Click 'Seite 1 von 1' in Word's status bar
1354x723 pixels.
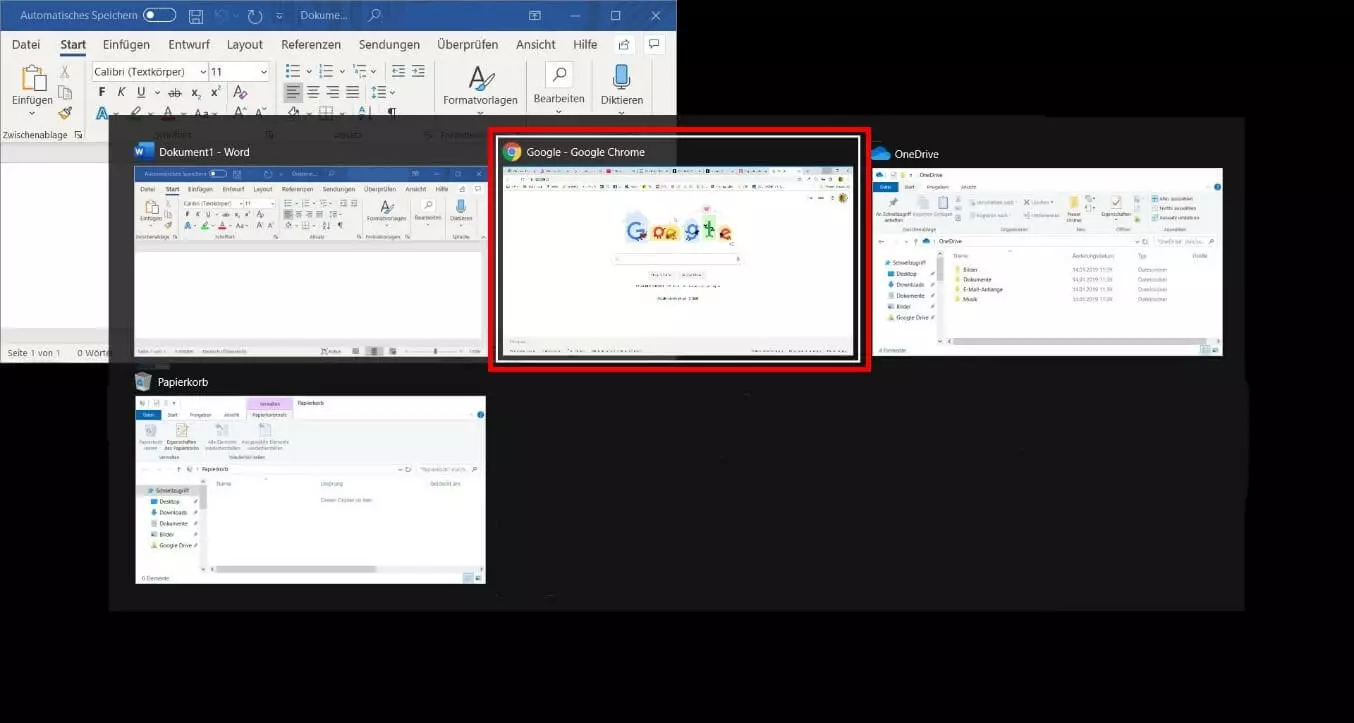34,353
